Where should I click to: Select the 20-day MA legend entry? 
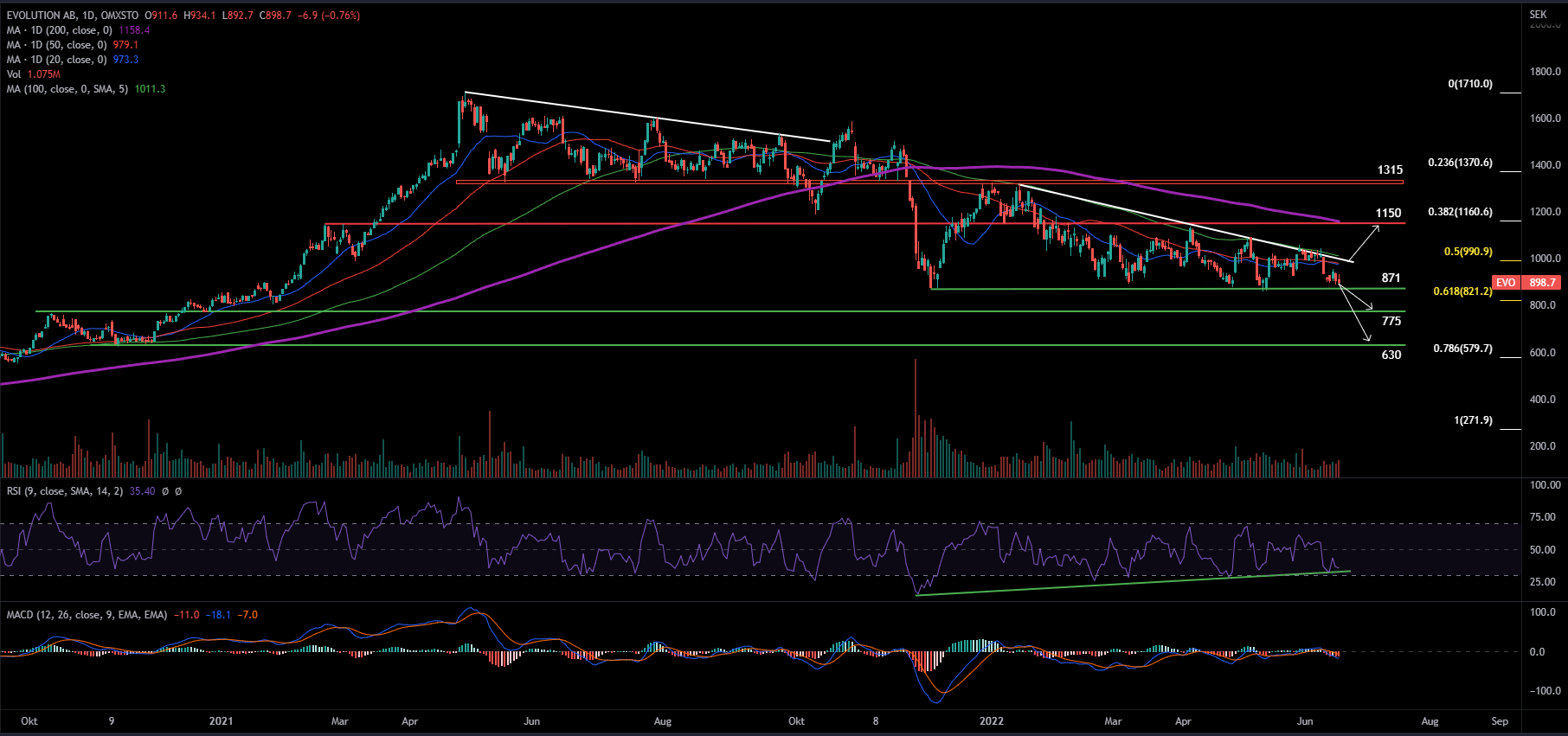tap(56, 60)
